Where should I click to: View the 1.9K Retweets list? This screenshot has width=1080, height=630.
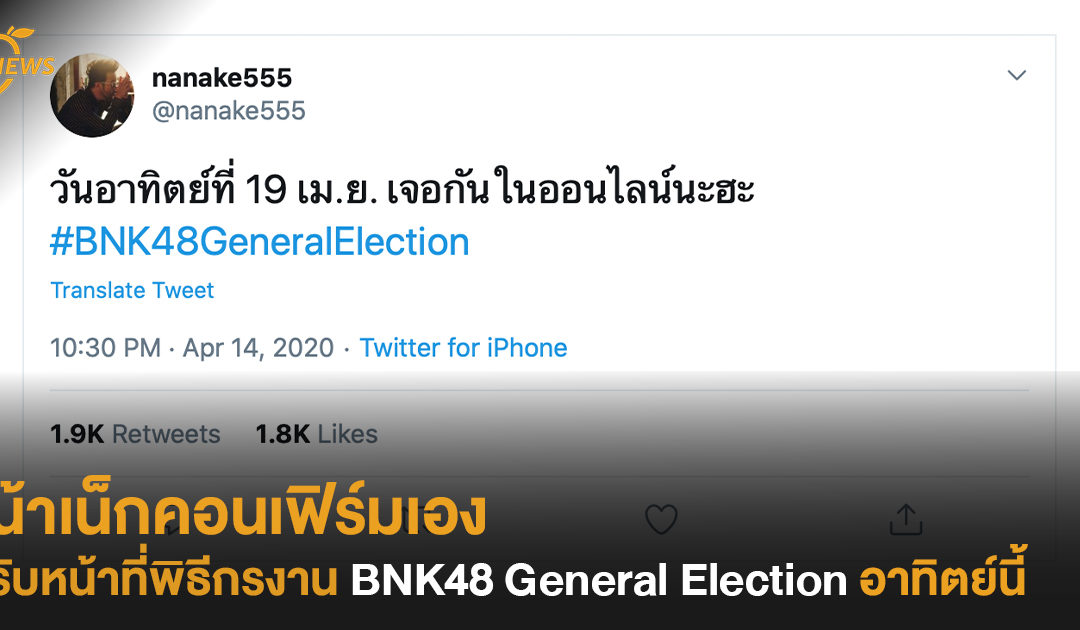[x=135, y=434]
